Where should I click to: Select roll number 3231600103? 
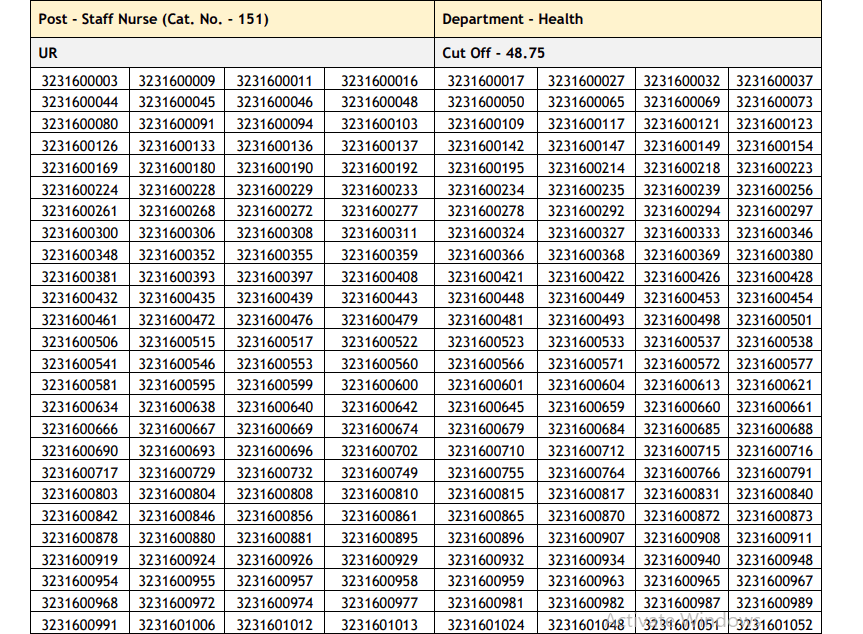(379, 124)
